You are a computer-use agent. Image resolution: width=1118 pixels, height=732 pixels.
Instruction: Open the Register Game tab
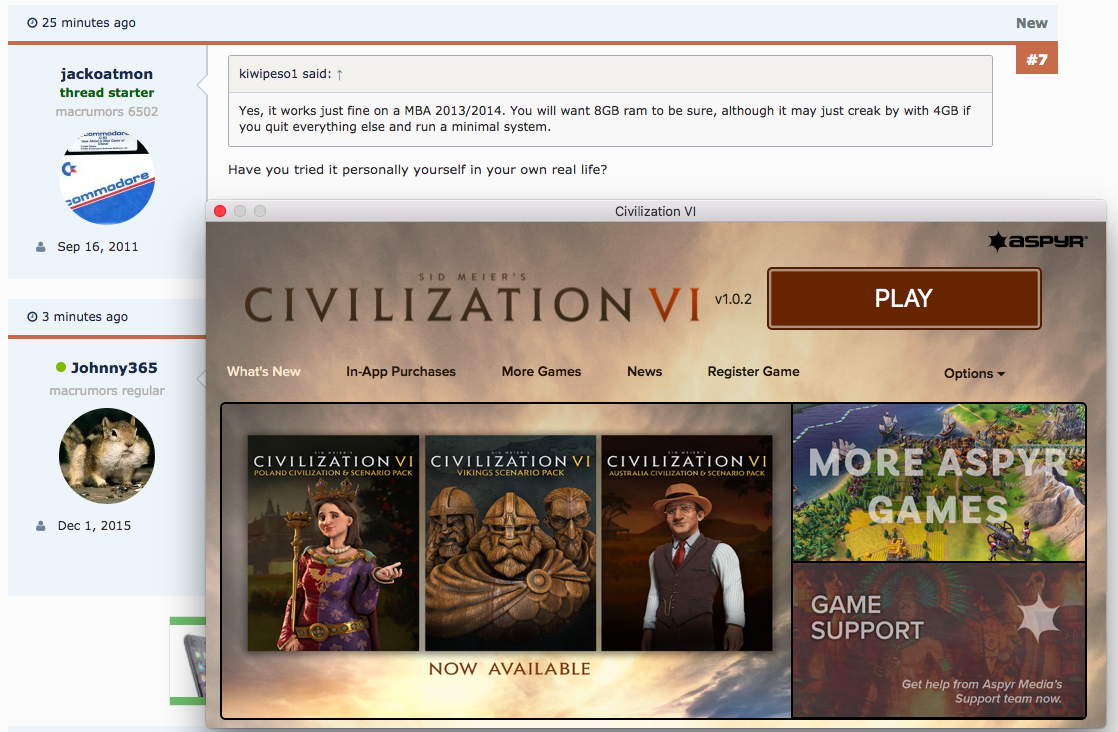pyautogui.click(x=753, y=371)
